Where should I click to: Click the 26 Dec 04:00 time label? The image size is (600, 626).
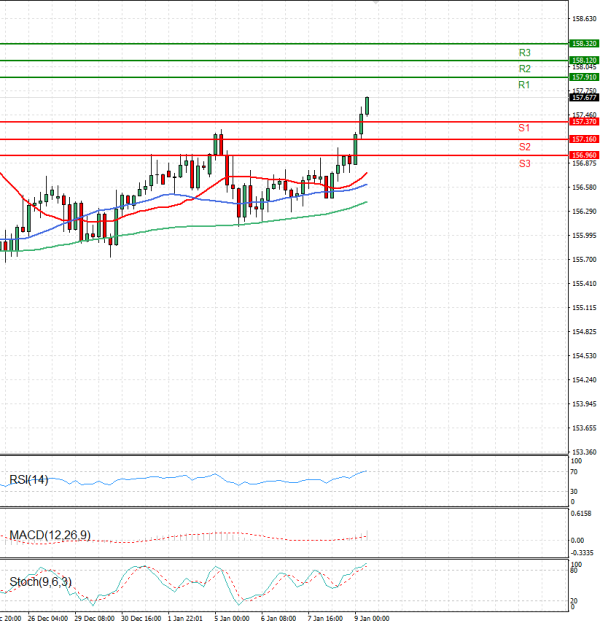tap(46, 619)
